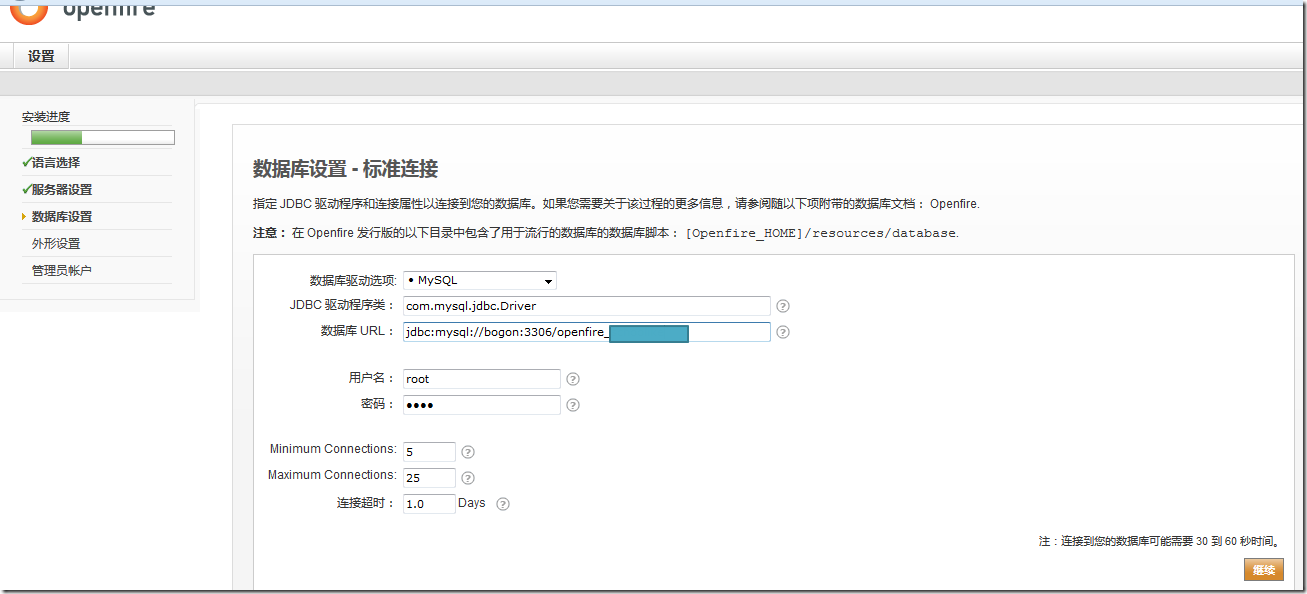
Task: Click the 安装进度 label
Action: (x=46, y=117)
